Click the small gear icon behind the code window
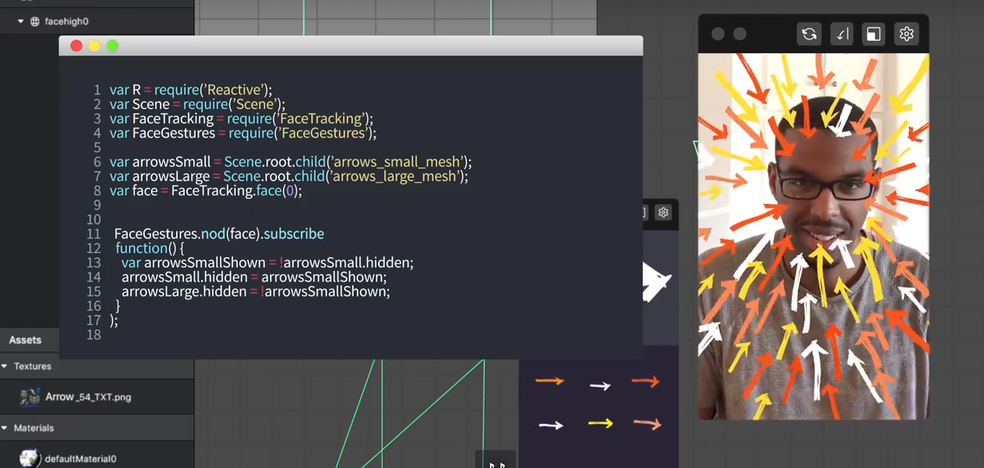 pos(663,212)
